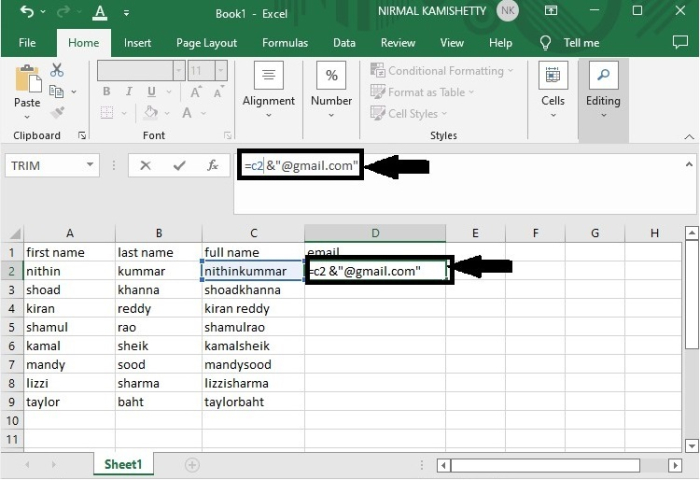The height and width of the screenshot is (480, 700).
Task: Open the Help tab
Action: [500, 43]
